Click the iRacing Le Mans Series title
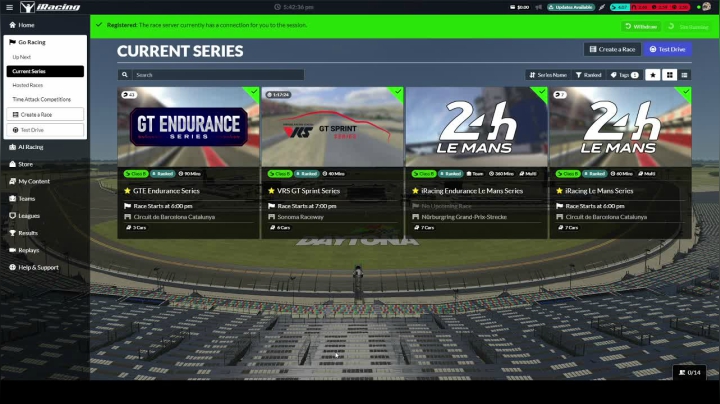 point(599,191)
